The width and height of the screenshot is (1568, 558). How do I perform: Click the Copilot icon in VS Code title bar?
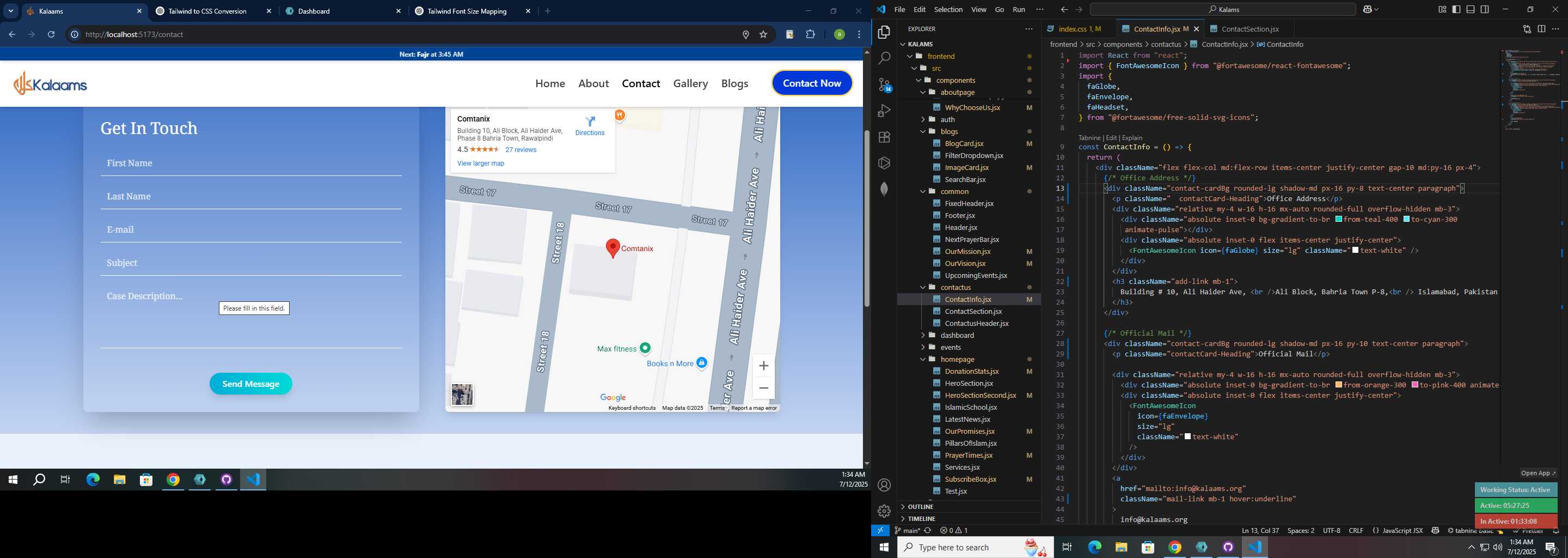1367,10
